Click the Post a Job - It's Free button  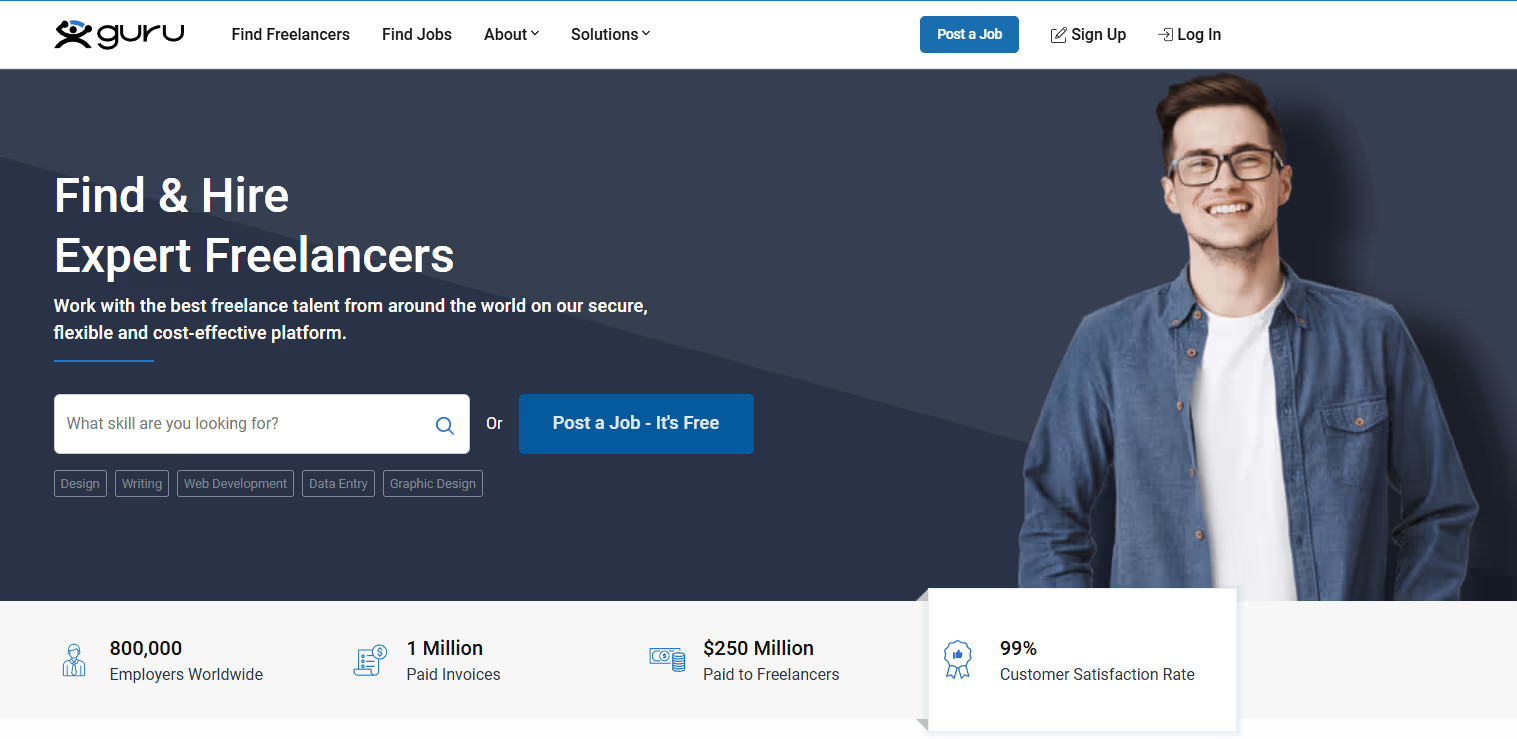(x=636, y=423)
